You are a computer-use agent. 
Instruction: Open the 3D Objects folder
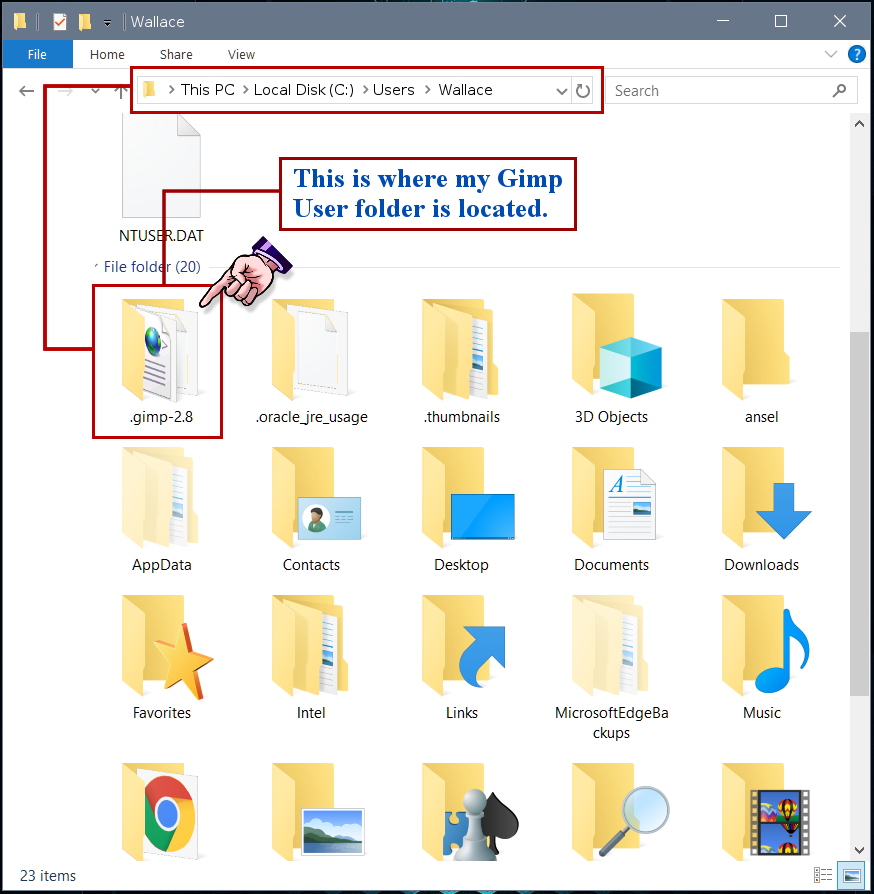[x=611, y=361]
